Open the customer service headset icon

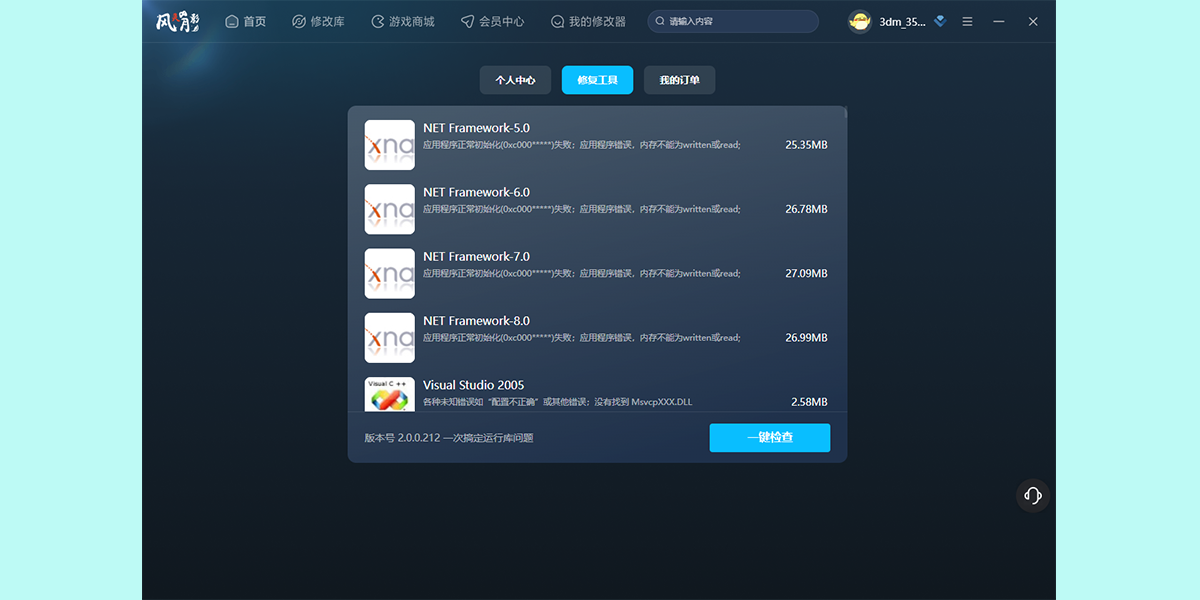[x=1032, y=495]
